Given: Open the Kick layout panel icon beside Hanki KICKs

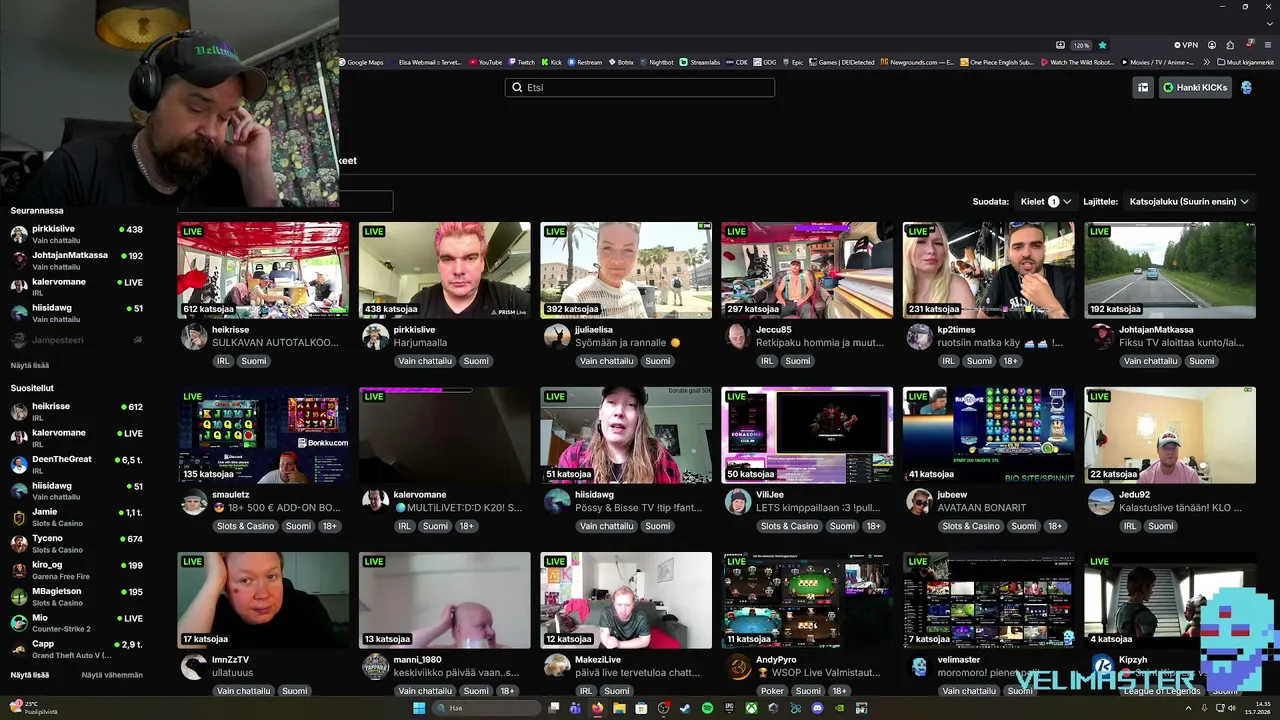Looking at the screenshot, I should tap(1143, 88).
